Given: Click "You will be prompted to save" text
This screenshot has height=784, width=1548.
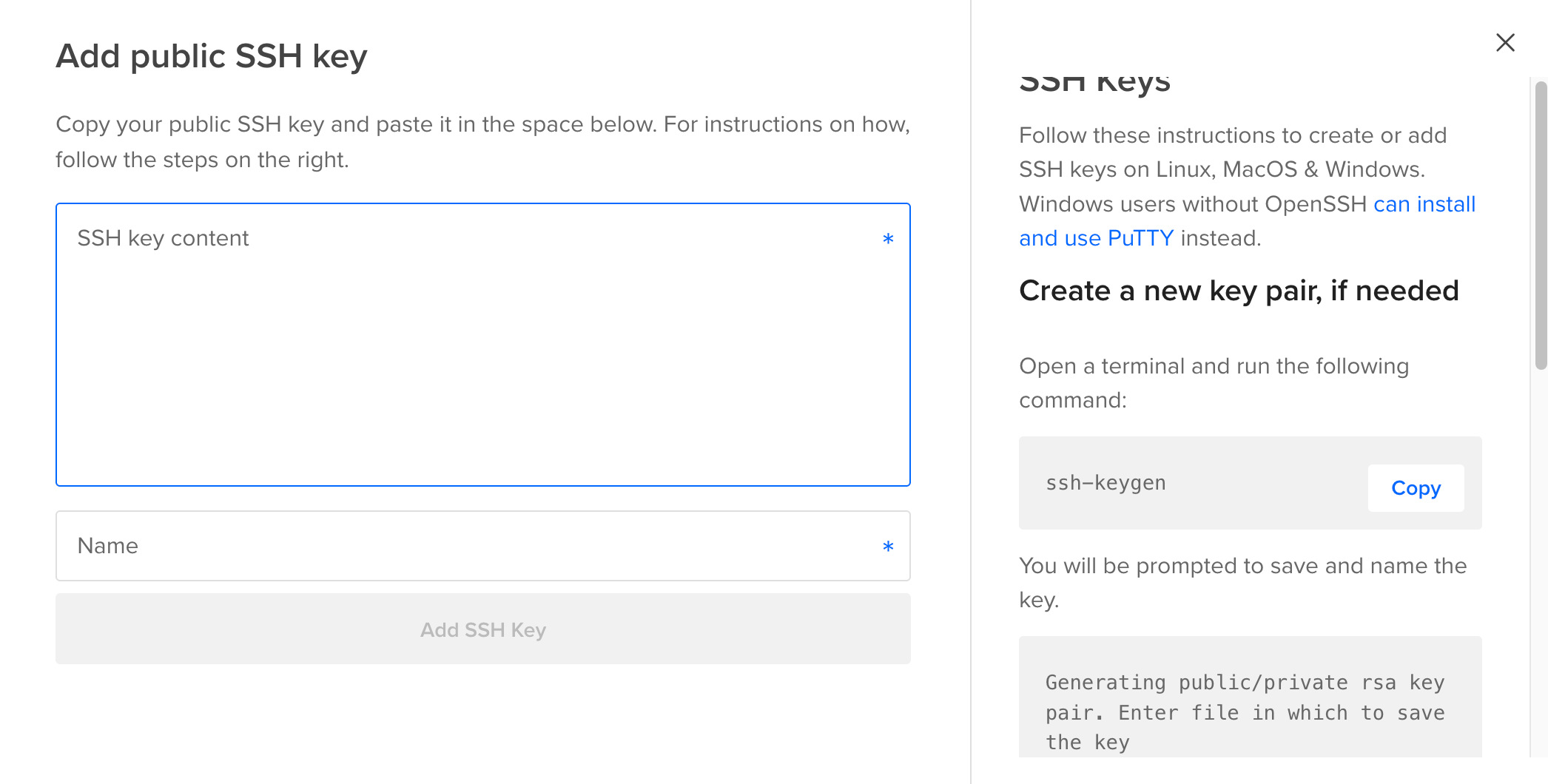Looking at the screenshot, I should click(1243, 583).
